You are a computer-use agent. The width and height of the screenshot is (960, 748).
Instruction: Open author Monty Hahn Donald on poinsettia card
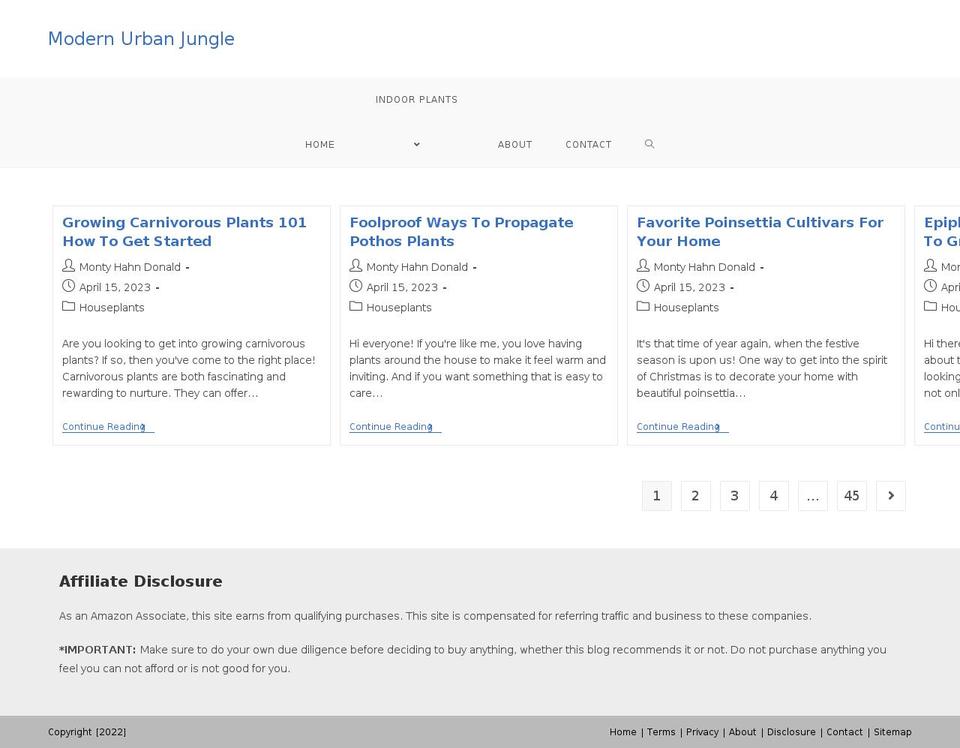tap(704, 267)
